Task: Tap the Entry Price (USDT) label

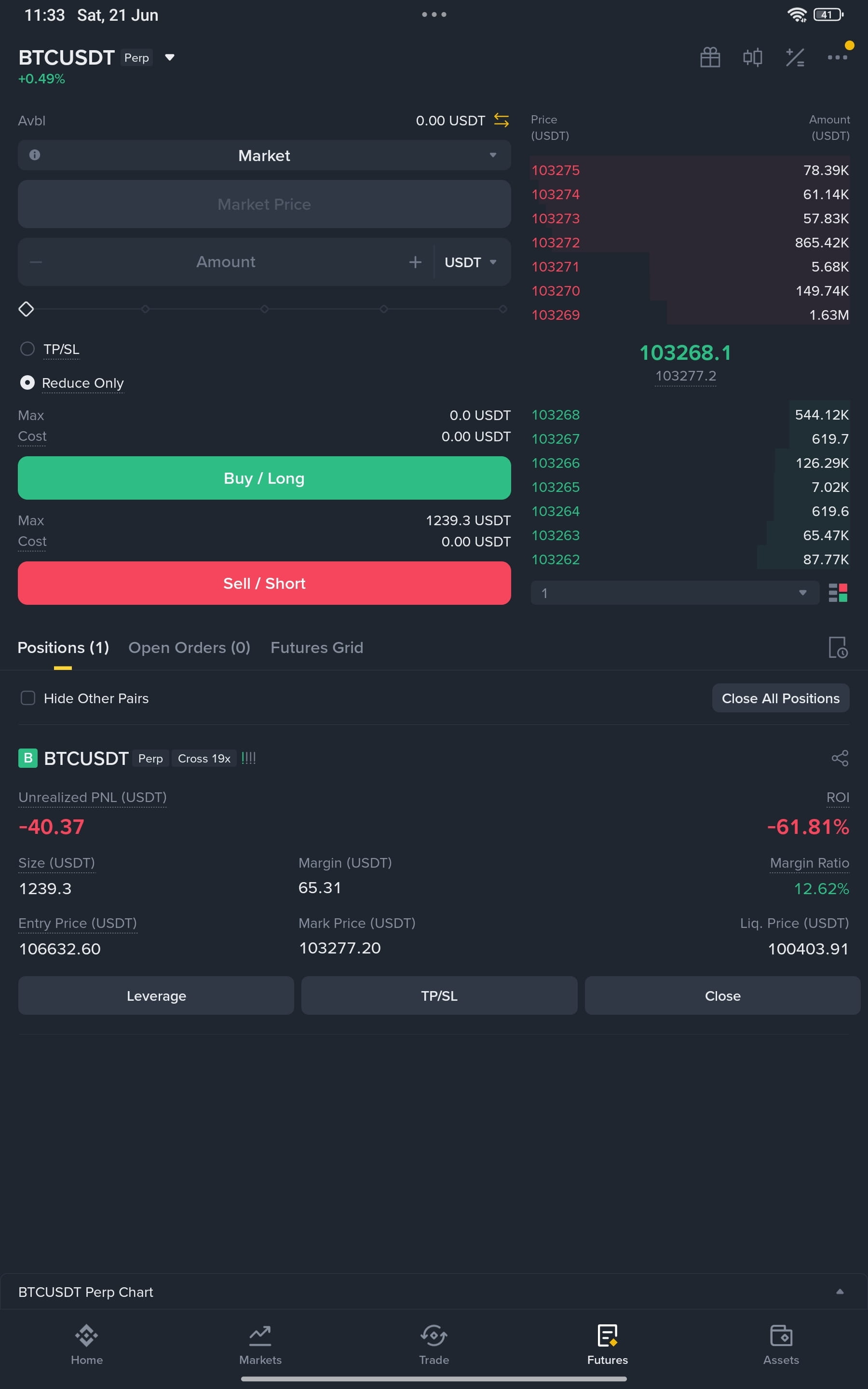Action: [78, 923]
